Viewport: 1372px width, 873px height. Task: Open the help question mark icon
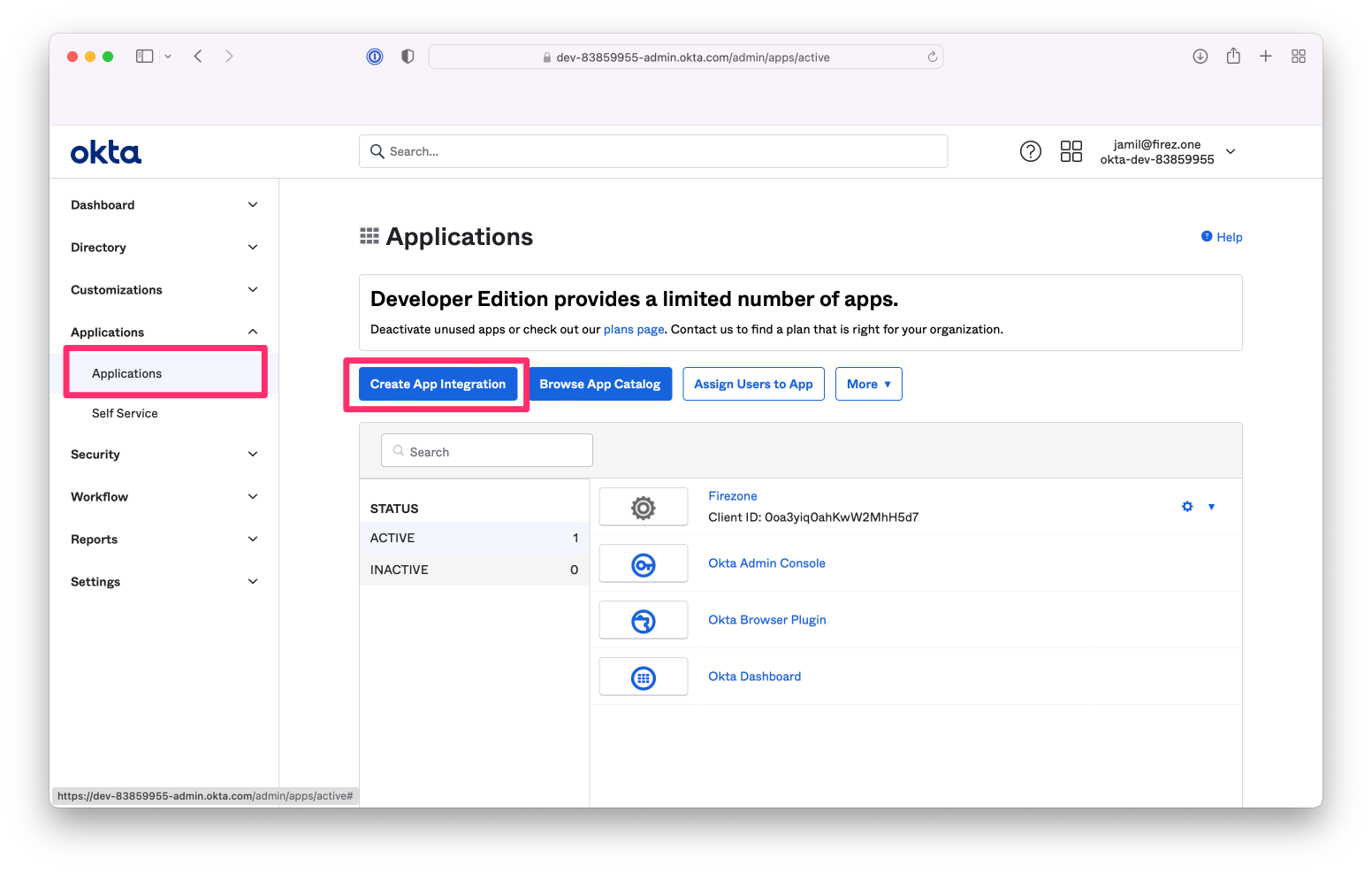pos(1030,151)
